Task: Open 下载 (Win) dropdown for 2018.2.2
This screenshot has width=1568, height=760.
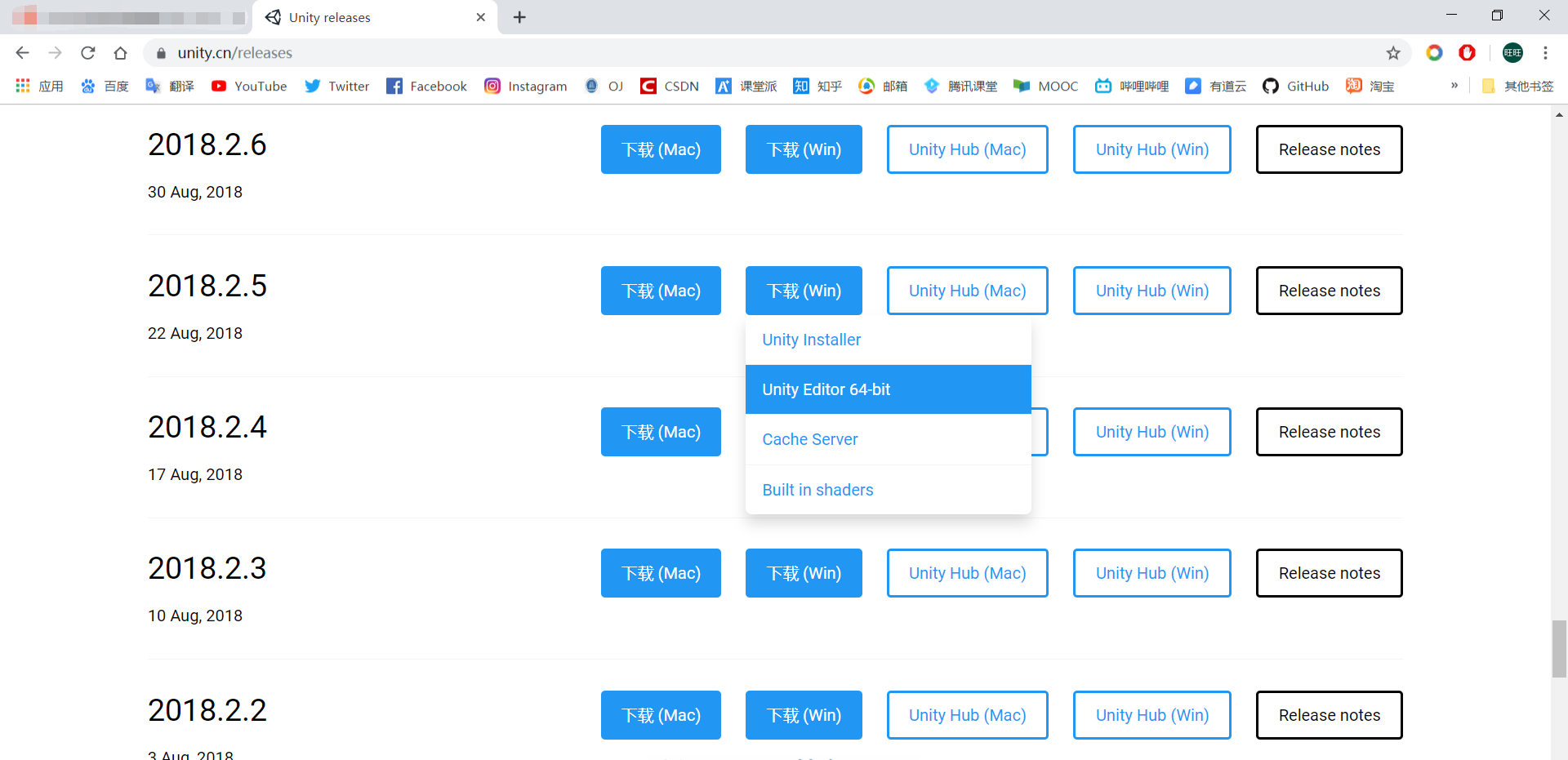Action: pos(804,715)
